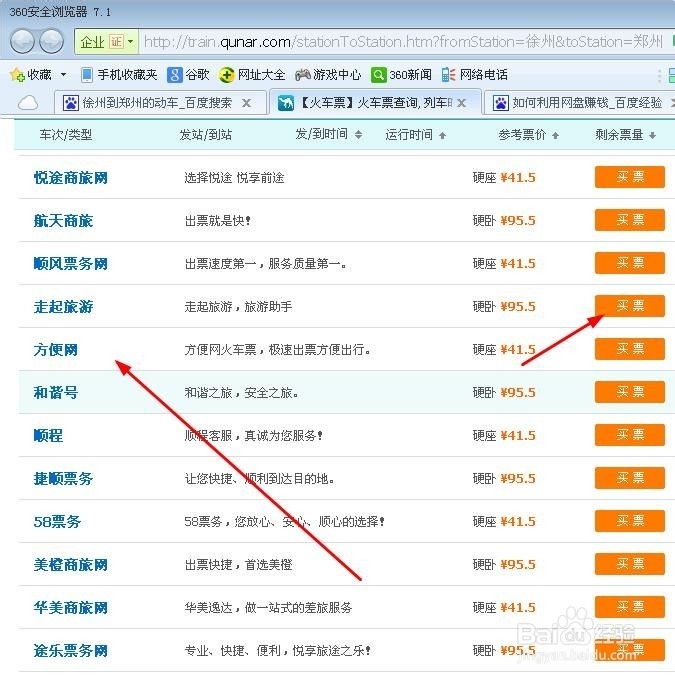Expand the 收藏 dropdown arrow
Viewport: 675px width, 679px height.
[63, 75]
